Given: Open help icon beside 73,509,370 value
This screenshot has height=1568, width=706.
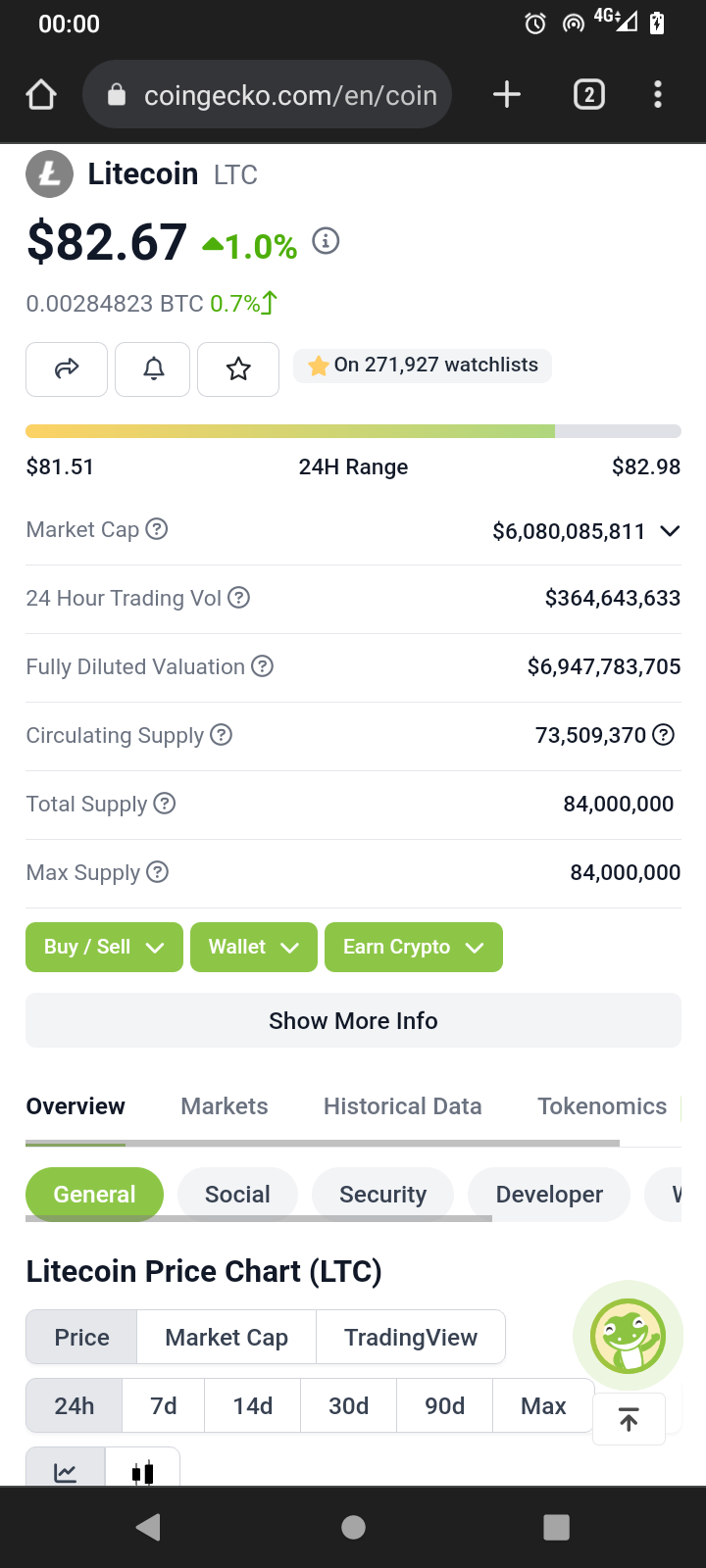Looking at the screenshot, I should [664, 735].
